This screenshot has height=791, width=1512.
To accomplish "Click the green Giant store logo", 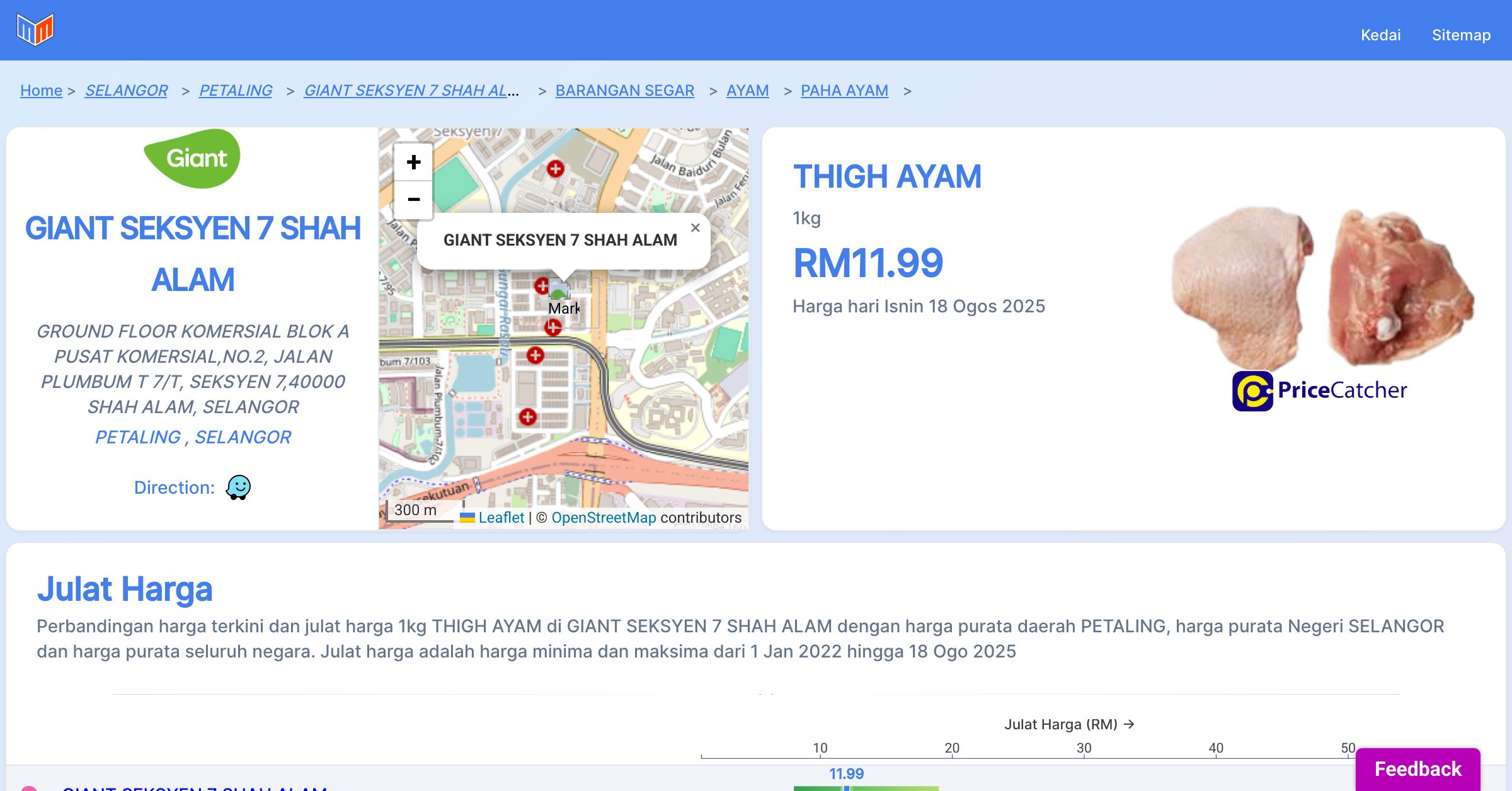I will coord(193,158).
